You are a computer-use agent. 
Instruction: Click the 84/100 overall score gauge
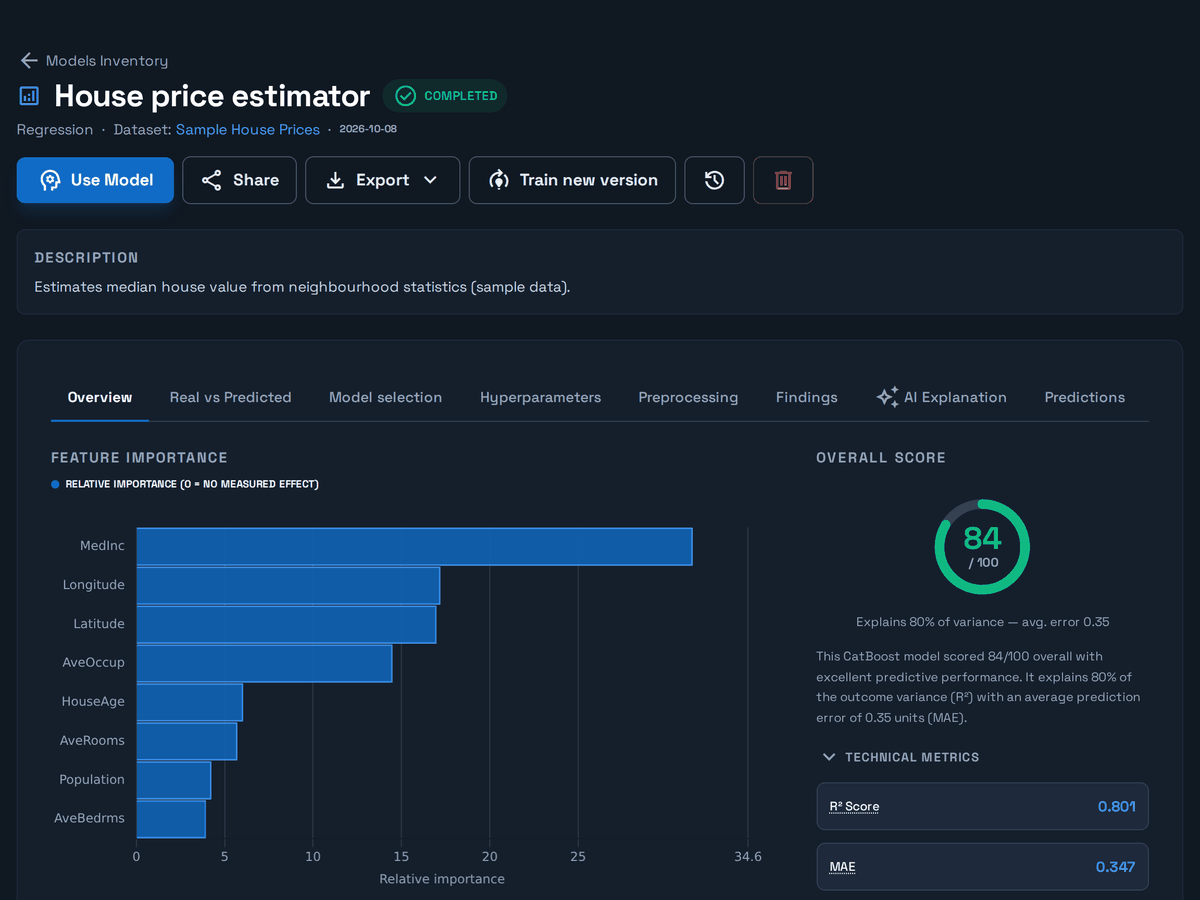pyautogui.click(x=982, y=547)
